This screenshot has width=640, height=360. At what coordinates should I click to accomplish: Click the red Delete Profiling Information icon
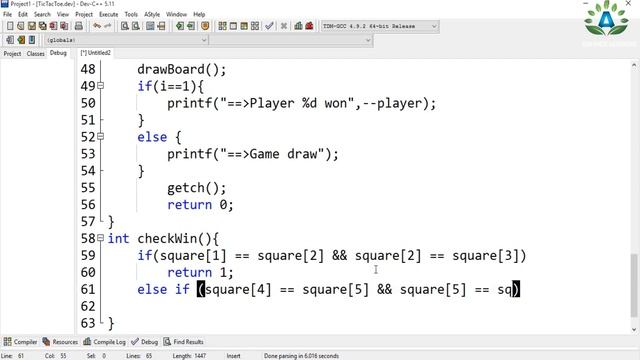309,26
